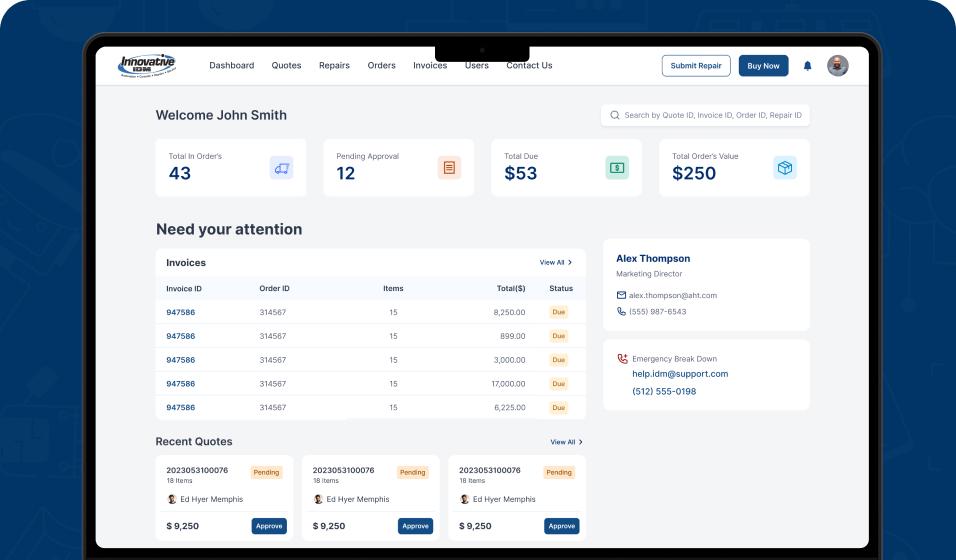Click the Alex Thompson contact name
Screen dimensions: 956x560
click(x=653, y=259)
